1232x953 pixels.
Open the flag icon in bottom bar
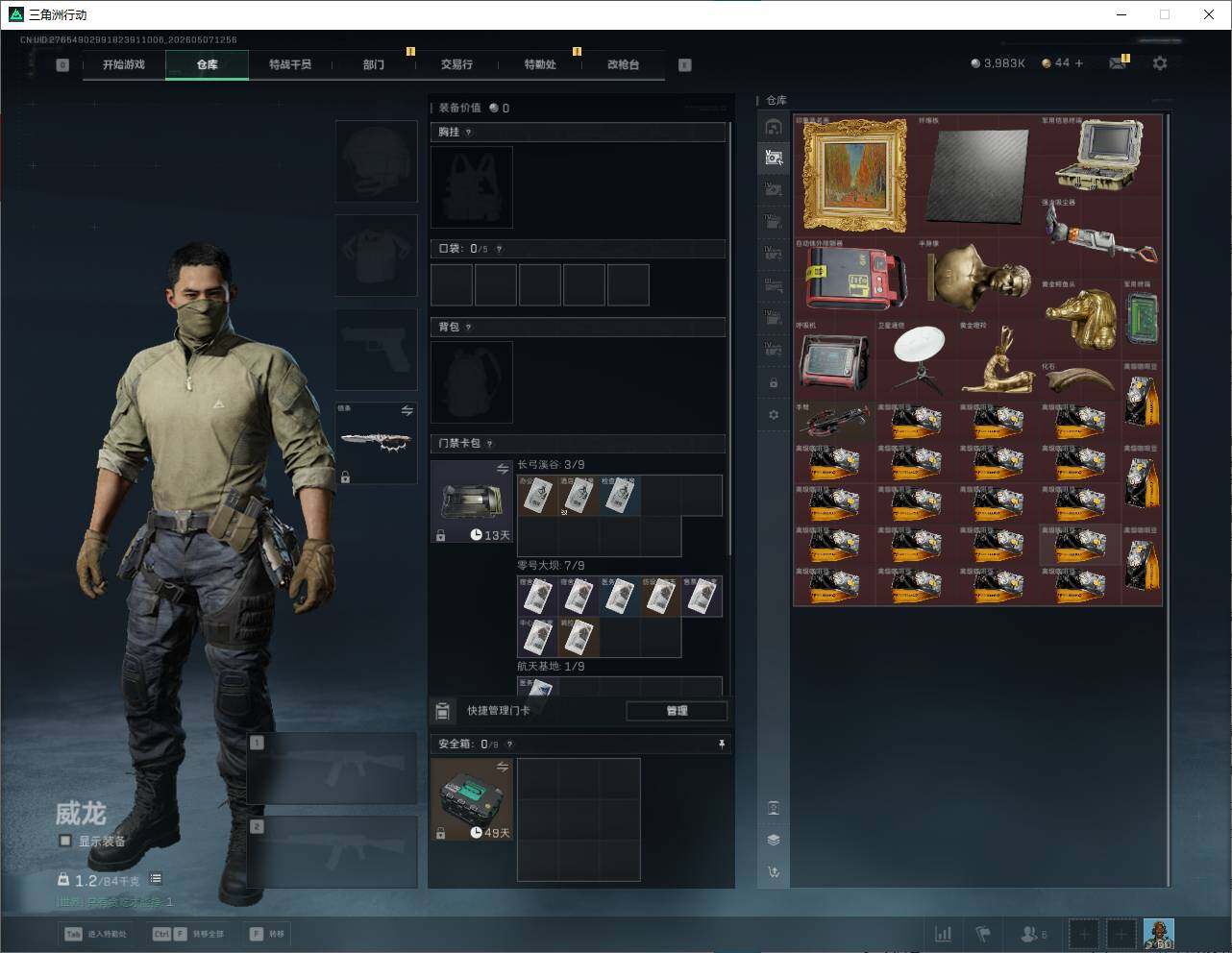click(x=983, y=933)
